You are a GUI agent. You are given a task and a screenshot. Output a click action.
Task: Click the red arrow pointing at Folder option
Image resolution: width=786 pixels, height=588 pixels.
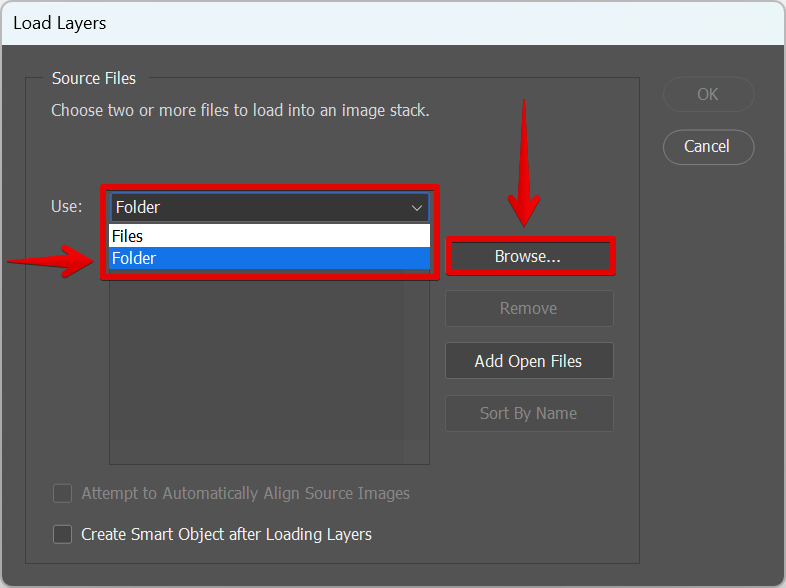(50, 262)
